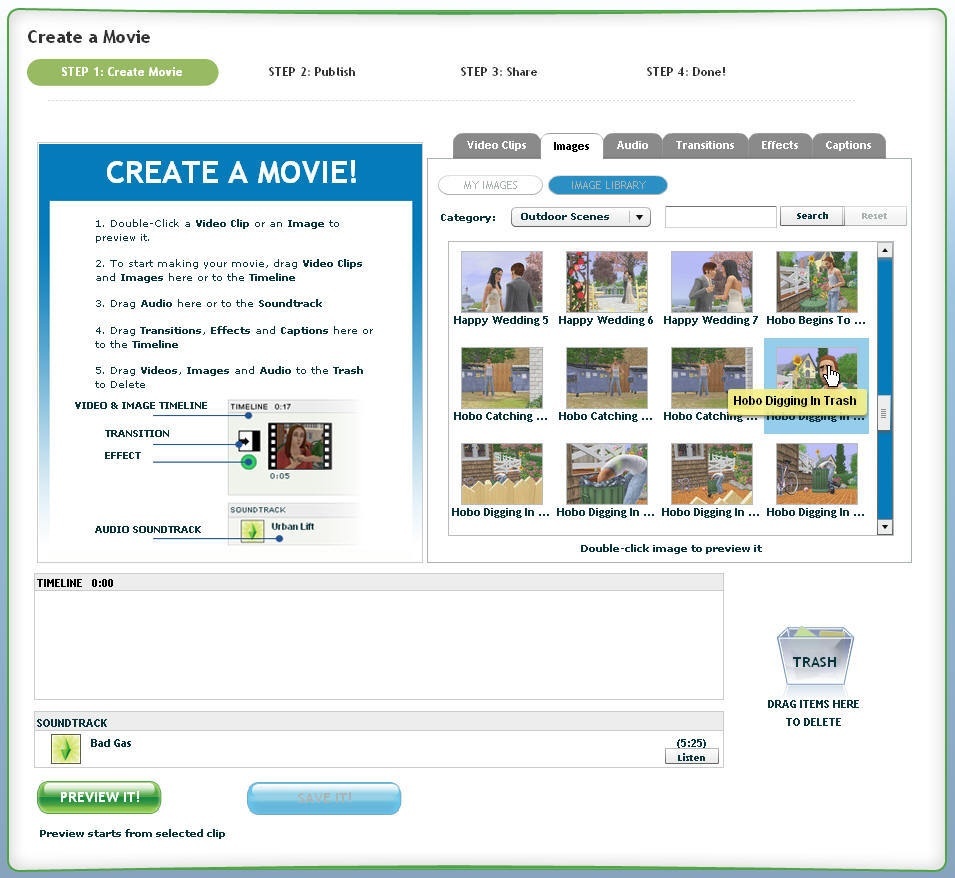The height and width of the screenshot is (878, 955).
Task: Go to the Captions tab
Action: [x=848, y=145]
